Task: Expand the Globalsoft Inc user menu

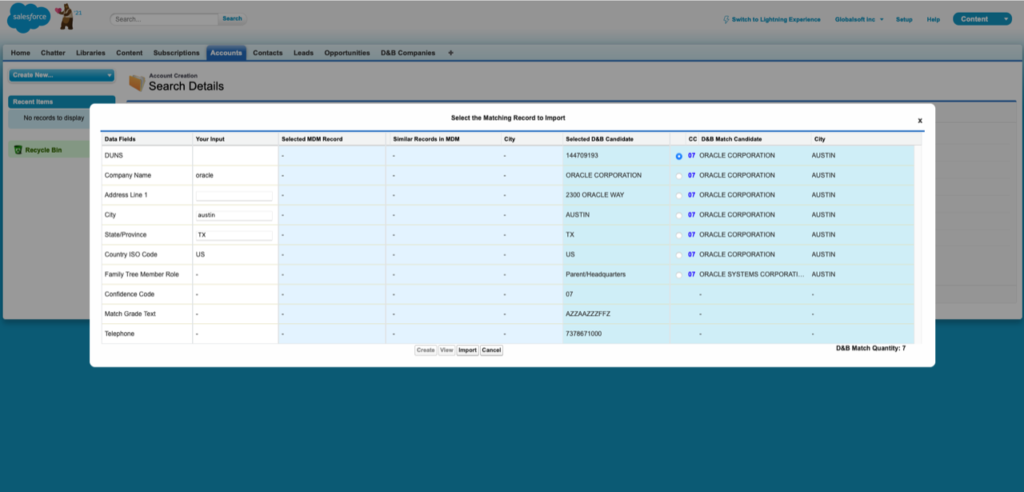Action: pos(859,20)
